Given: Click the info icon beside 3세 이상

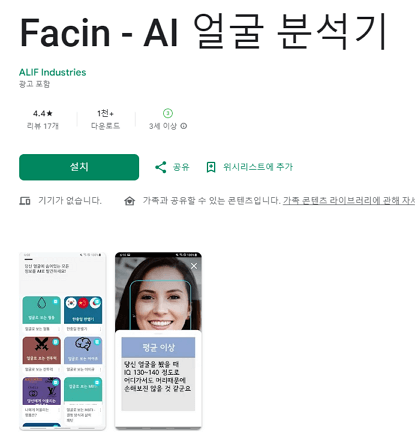Looking at the screenshot, I should pyautogui.click(x=184, y=126).
